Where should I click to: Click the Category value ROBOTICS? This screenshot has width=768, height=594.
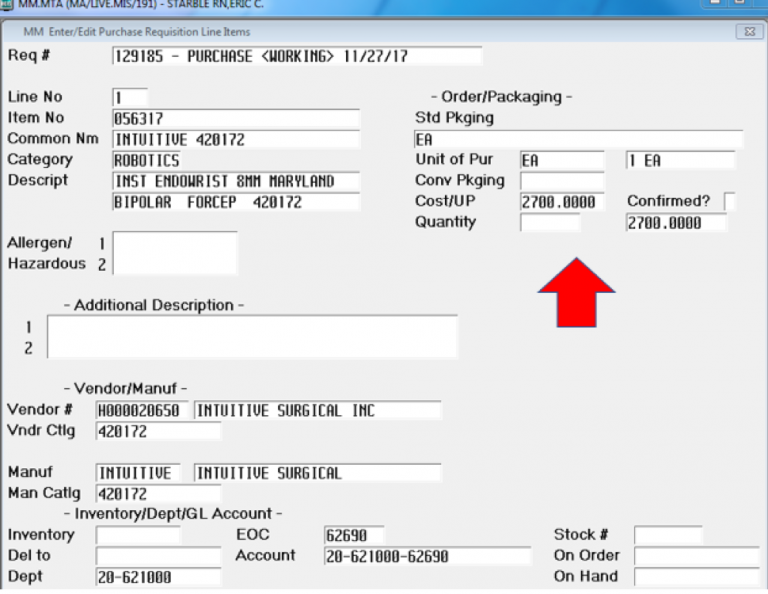point(146,161)
